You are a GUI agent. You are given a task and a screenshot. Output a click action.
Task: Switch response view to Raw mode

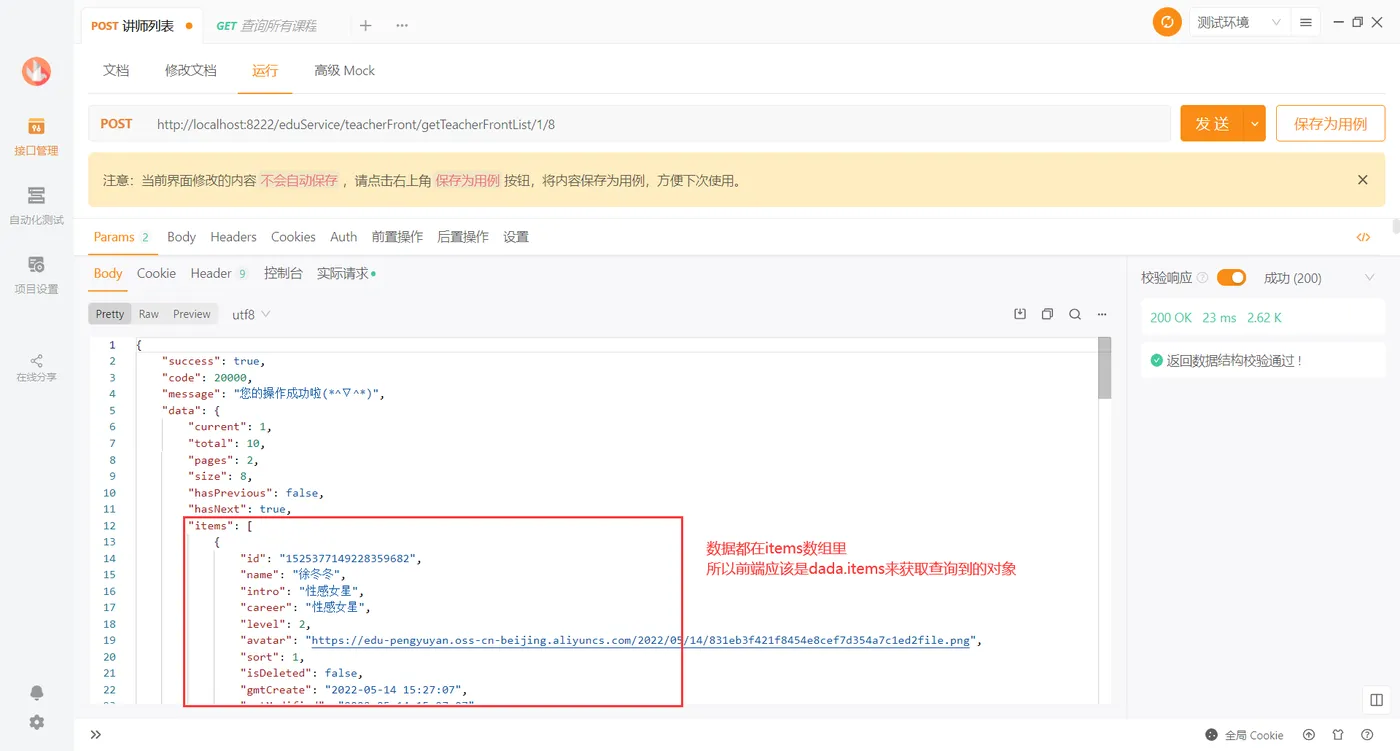pyautogui.click(x=148, y=313)
